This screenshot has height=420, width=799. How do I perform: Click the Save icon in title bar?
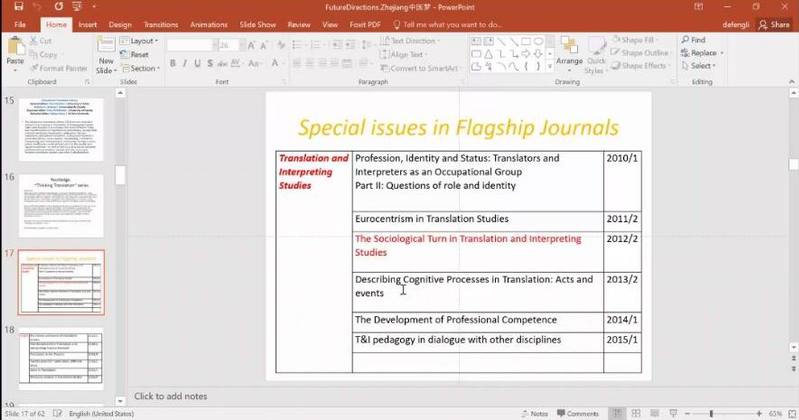19,7
